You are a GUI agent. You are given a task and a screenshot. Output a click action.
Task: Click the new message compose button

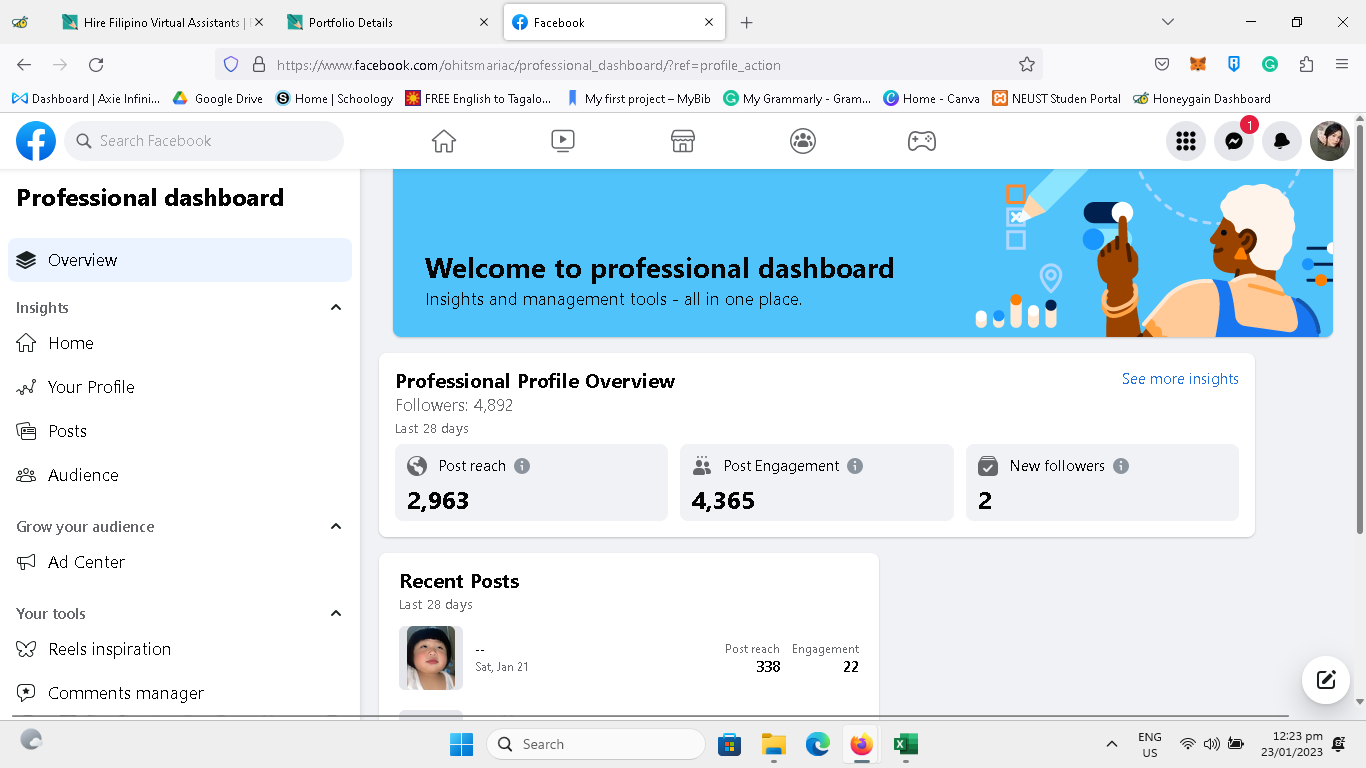point(1326,680)
